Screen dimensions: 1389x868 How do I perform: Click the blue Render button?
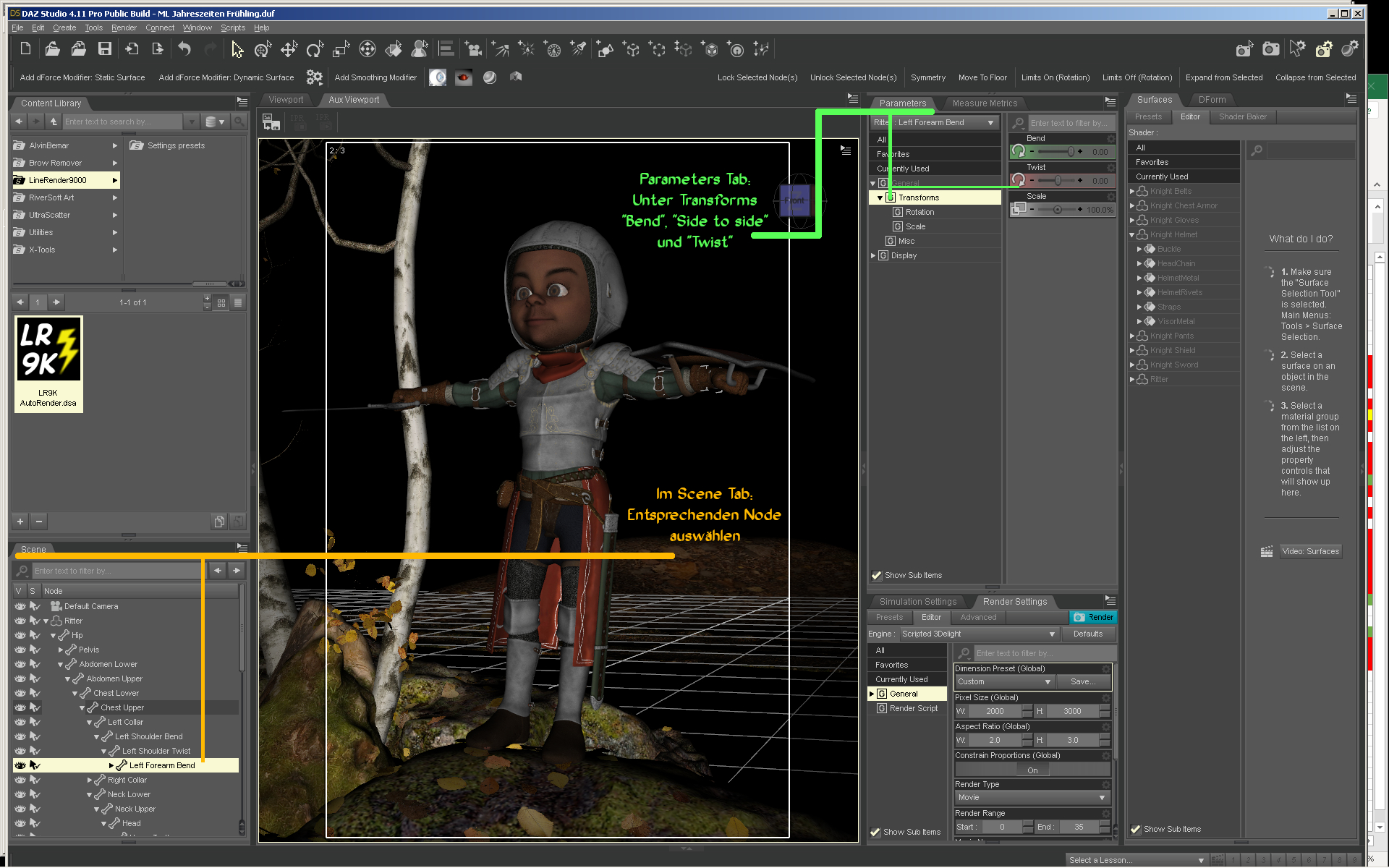click(x=1093, y=618)
